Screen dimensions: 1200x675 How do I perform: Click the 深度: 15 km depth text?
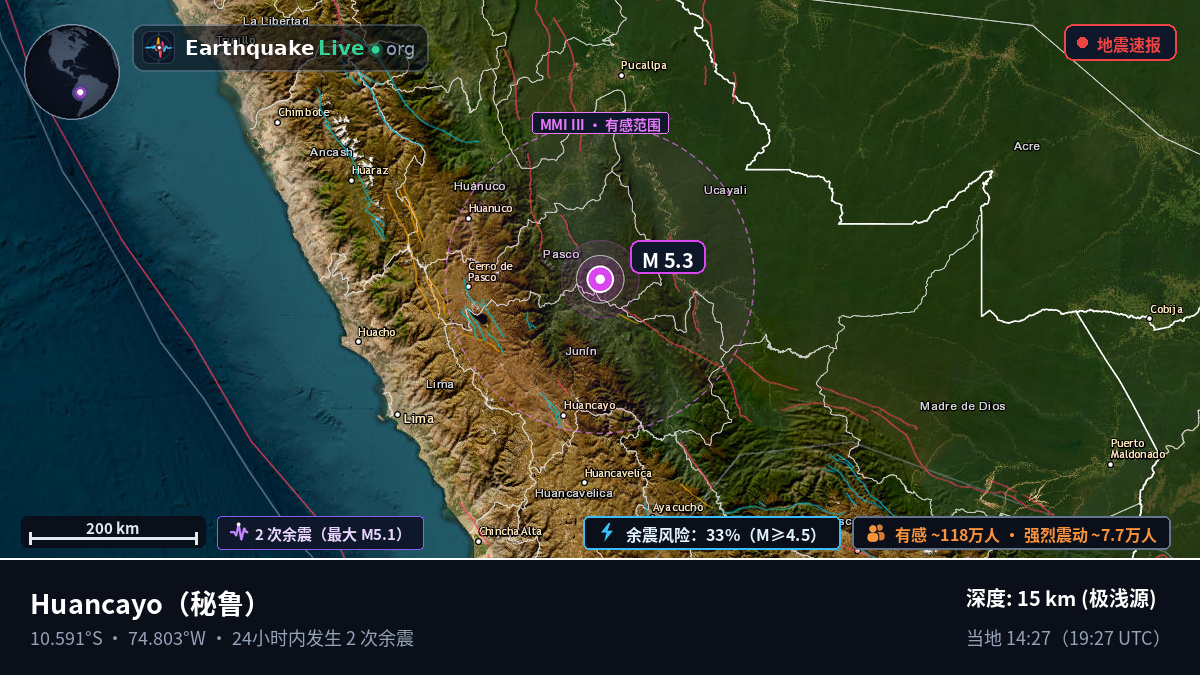(x=1061, y=599)
